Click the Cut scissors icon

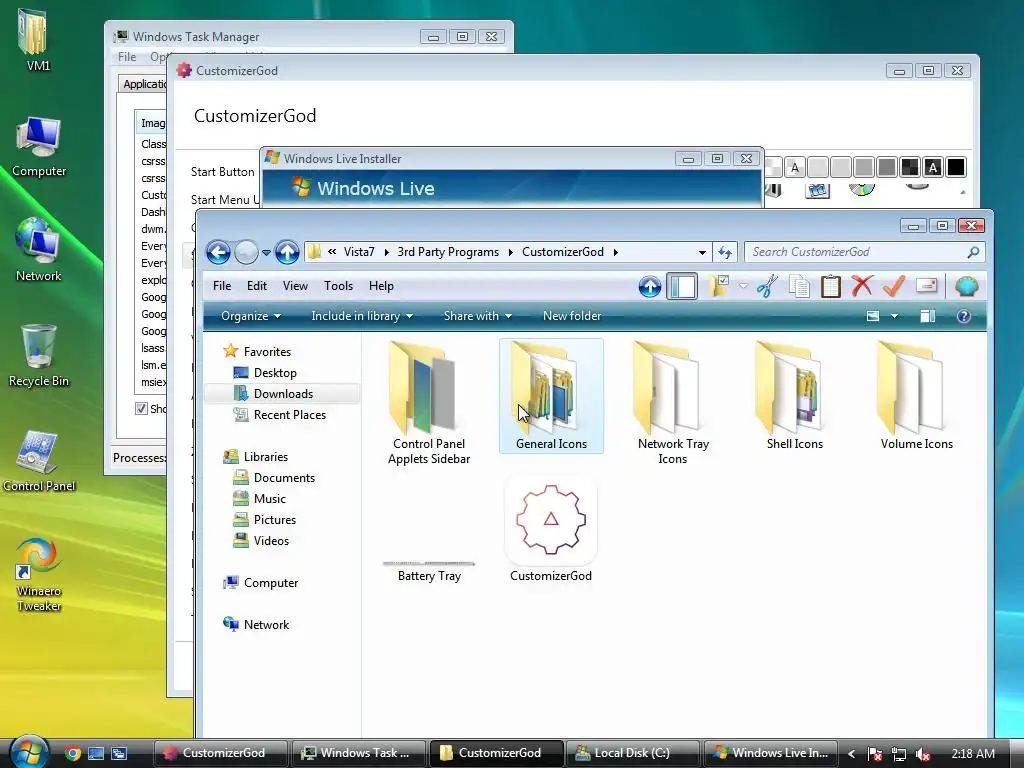[x=767, y=287]
